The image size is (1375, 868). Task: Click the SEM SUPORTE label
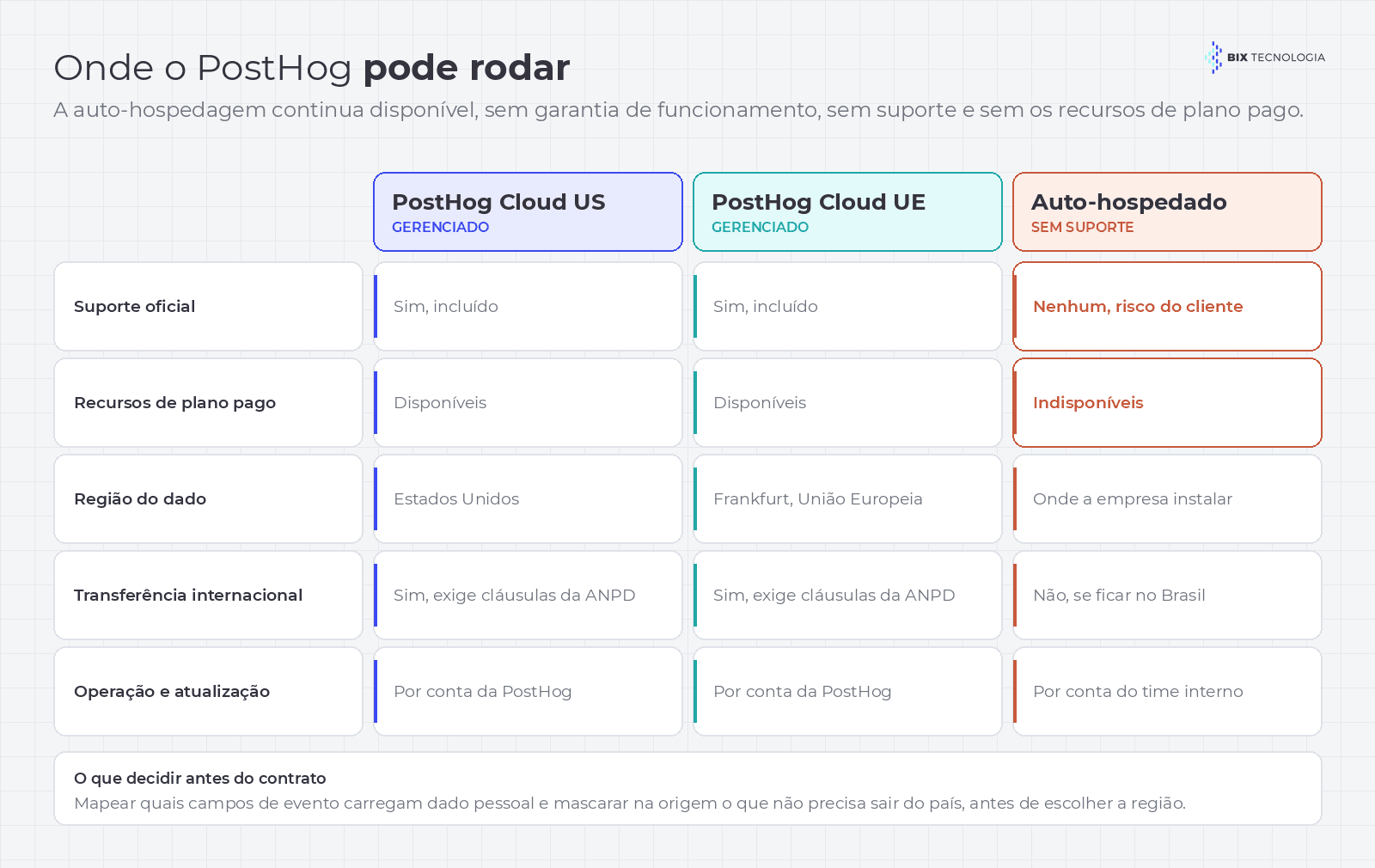[x=1082, y=227]
